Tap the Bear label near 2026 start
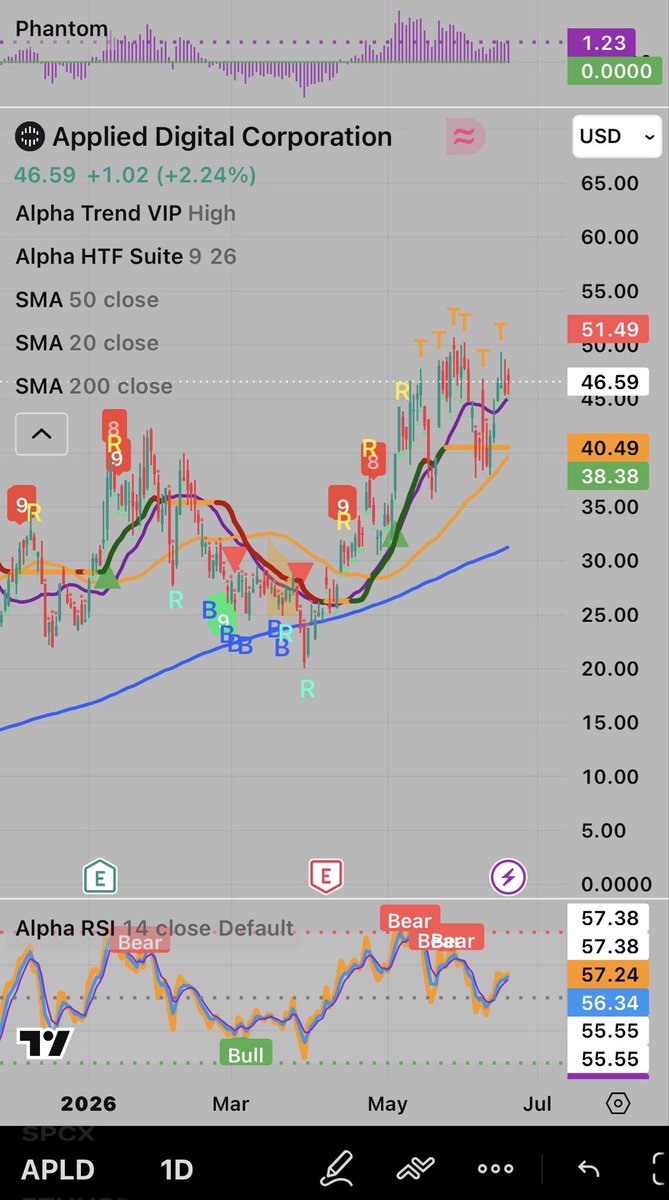The image size is (669, 1200). 140,941
